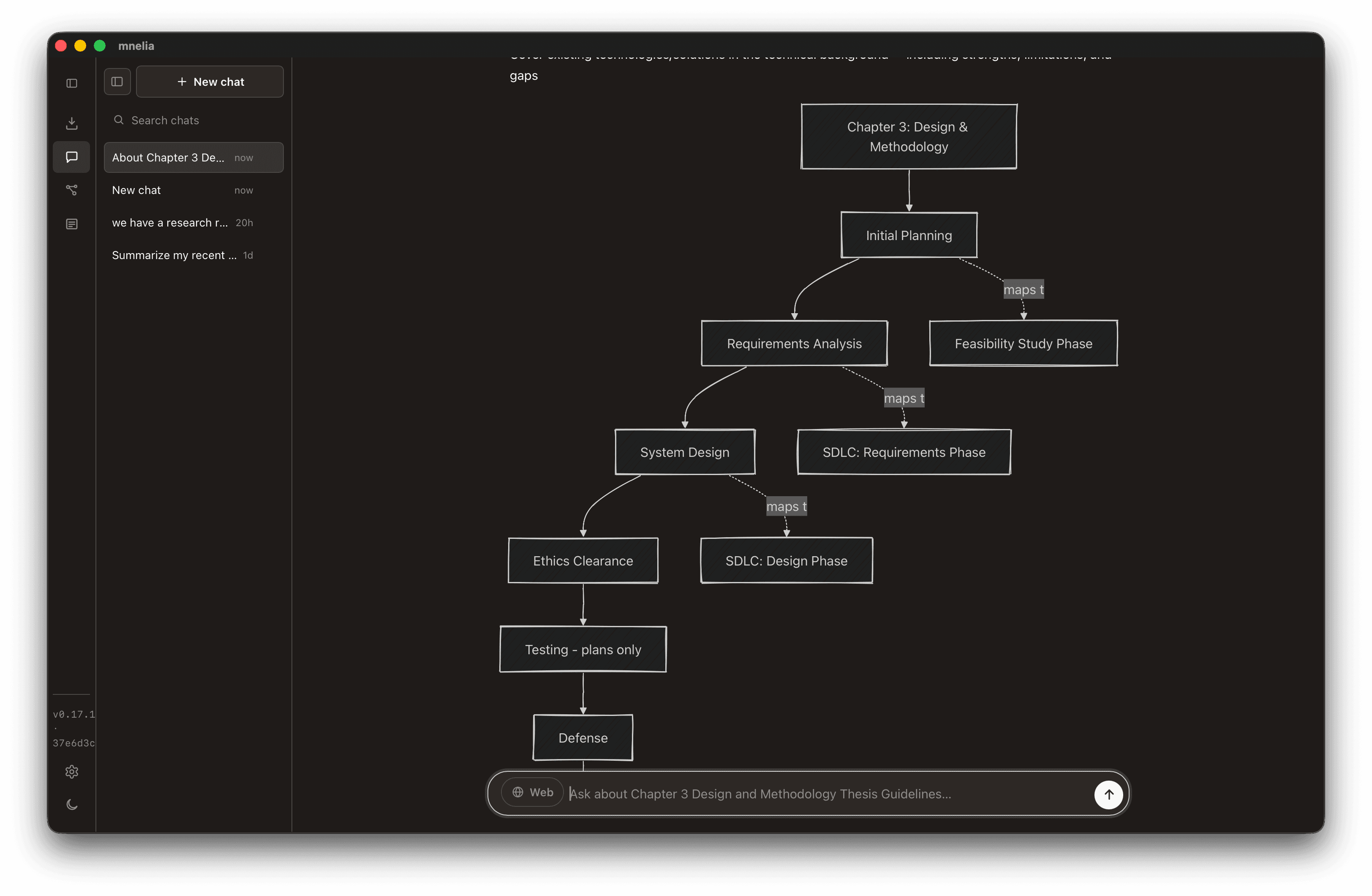Toggle the outer sidebar panel icon
This screenshot has height=896, width=1372.
click(71, 83)
